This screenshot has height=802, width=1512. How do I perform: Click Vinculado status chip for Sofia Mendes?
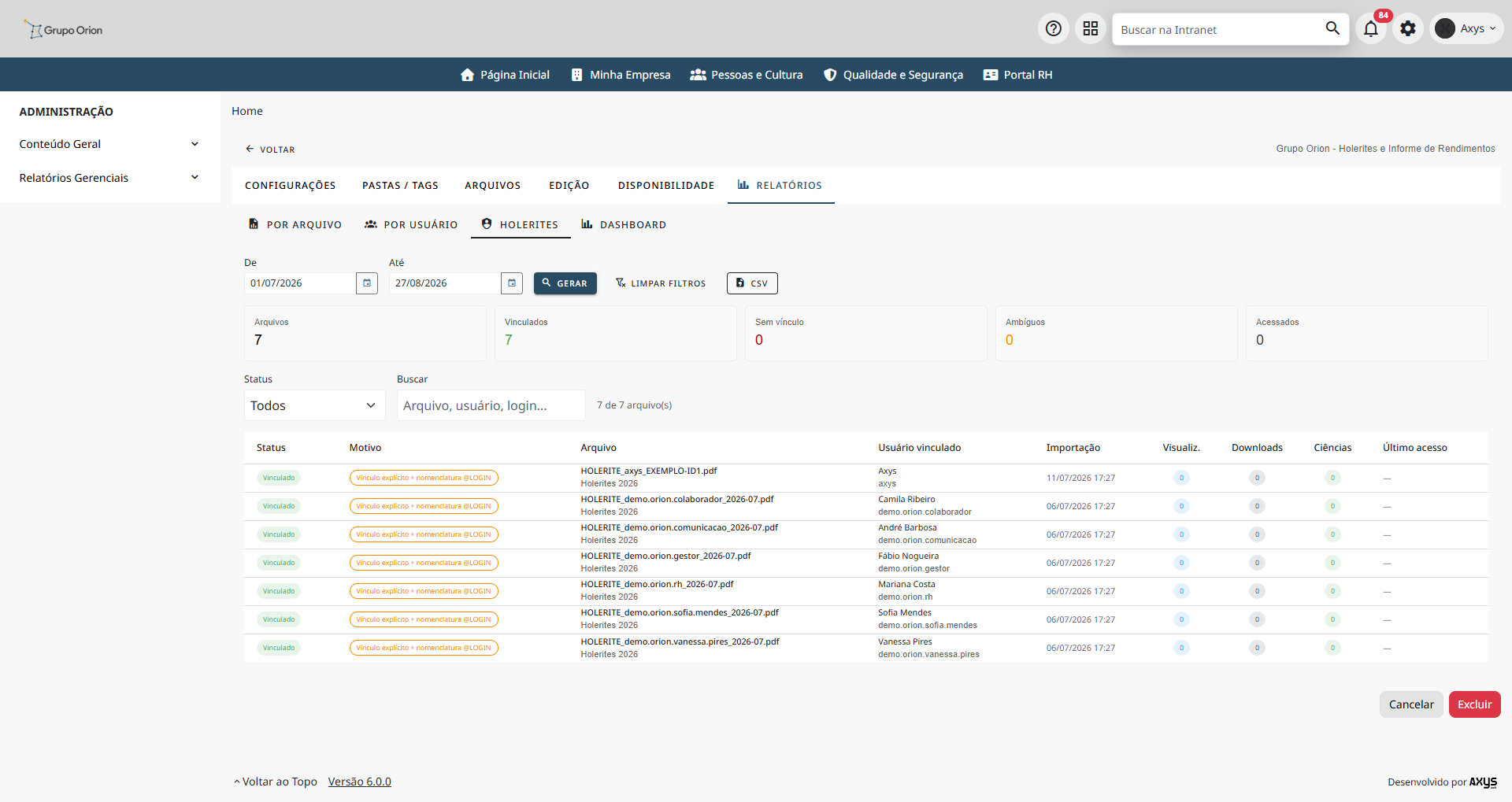(x=279, y=619)
